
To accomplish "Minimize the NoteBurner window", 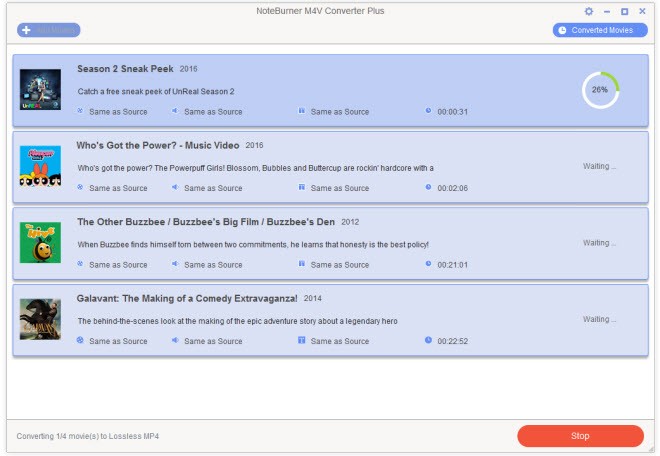I will pos(607,11).
